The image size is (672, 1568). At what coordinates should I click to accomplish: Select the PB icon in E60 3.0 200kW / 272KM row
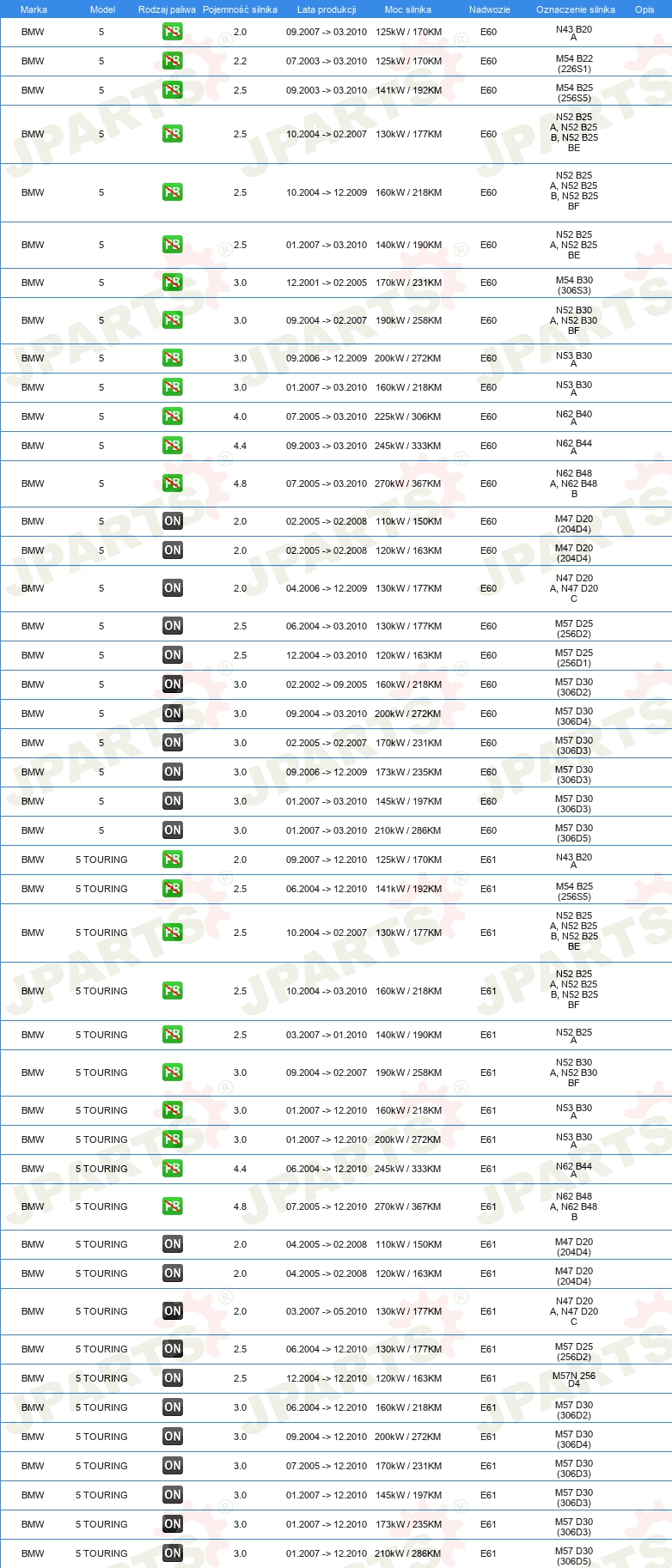click(173, 358)
